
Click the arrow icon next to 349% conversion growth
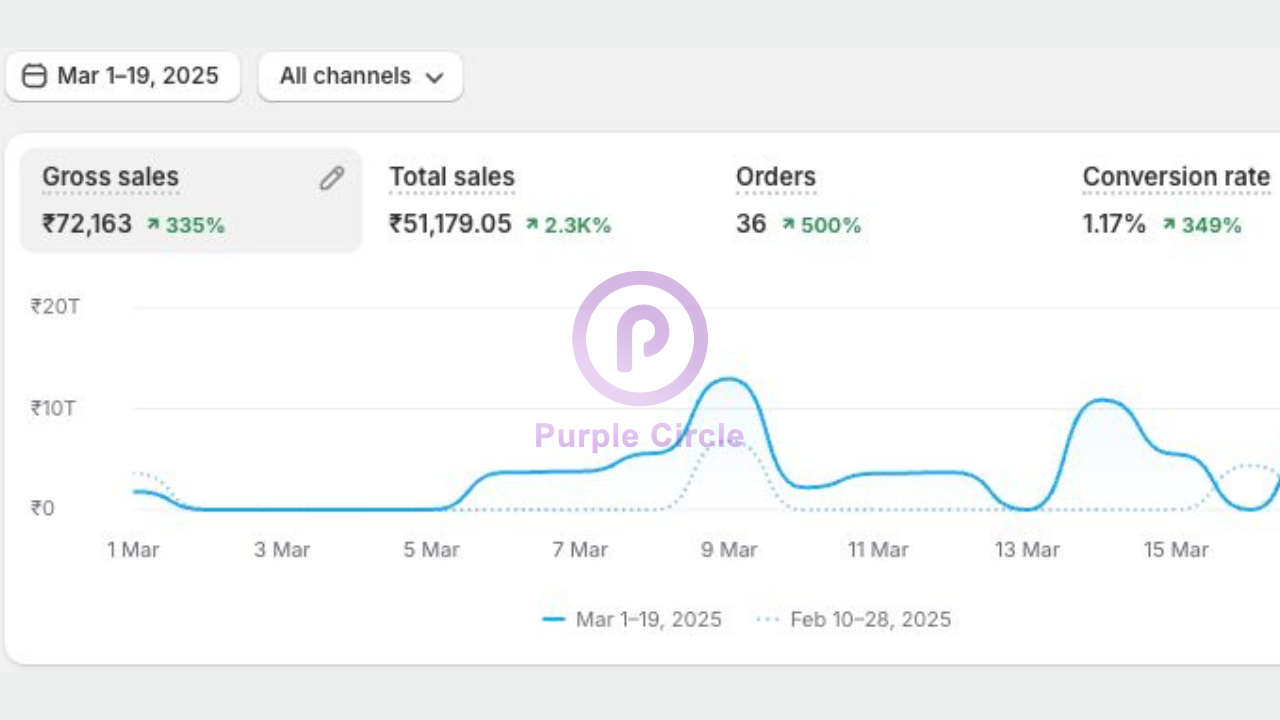point(1168,225)
